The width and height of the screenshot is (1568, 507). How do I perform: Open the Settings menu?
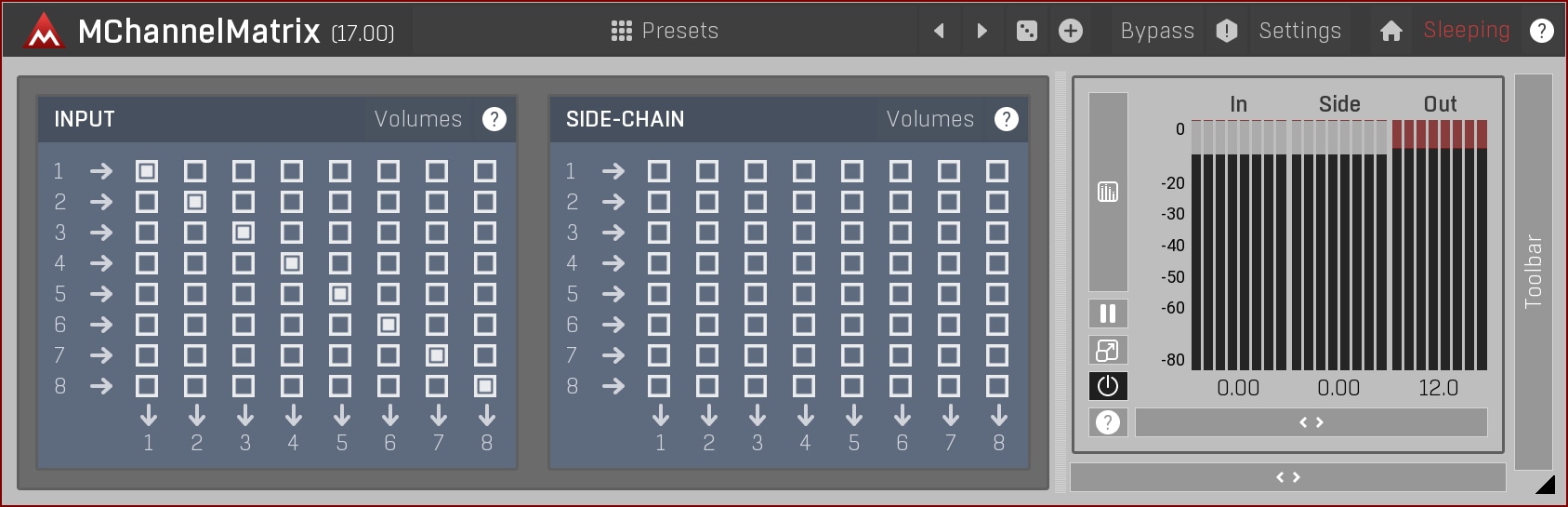(x=1299, y=31)
